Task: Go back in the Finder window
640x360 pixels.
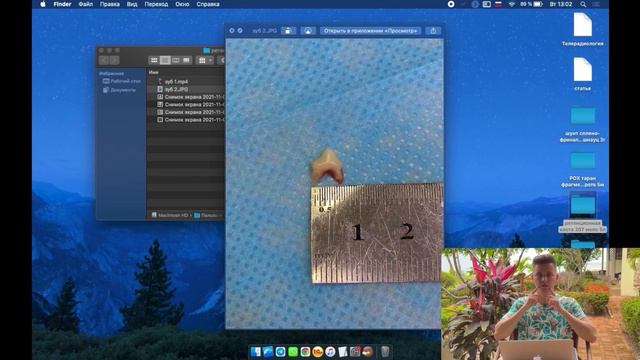Action: click(104, 60)
